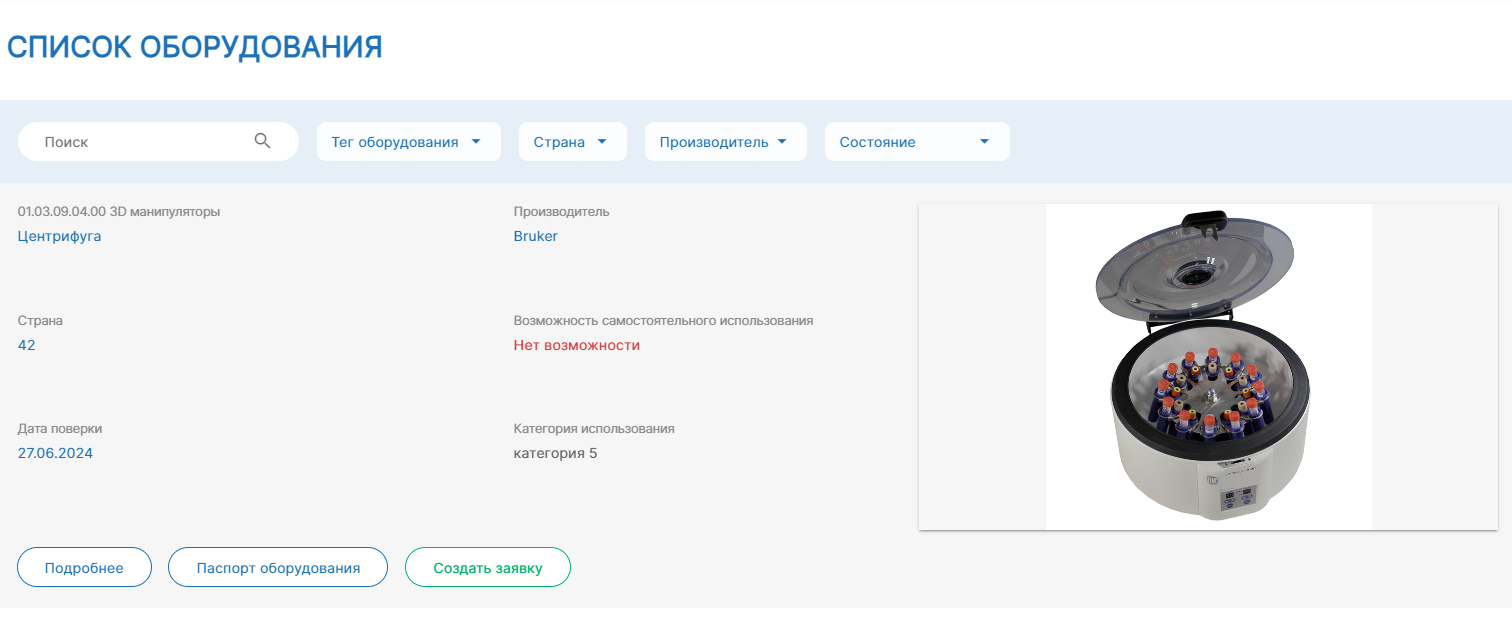
Task: Click the Категория использования label
Action: tap(594, 428)
